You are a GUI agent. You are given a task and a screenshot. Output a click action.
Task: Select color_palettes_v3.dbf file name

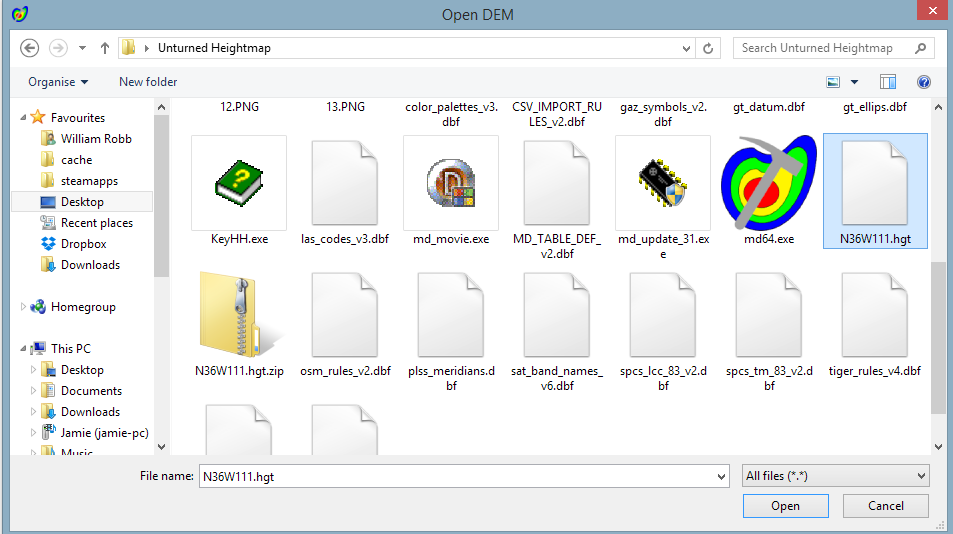click(451, 114)
